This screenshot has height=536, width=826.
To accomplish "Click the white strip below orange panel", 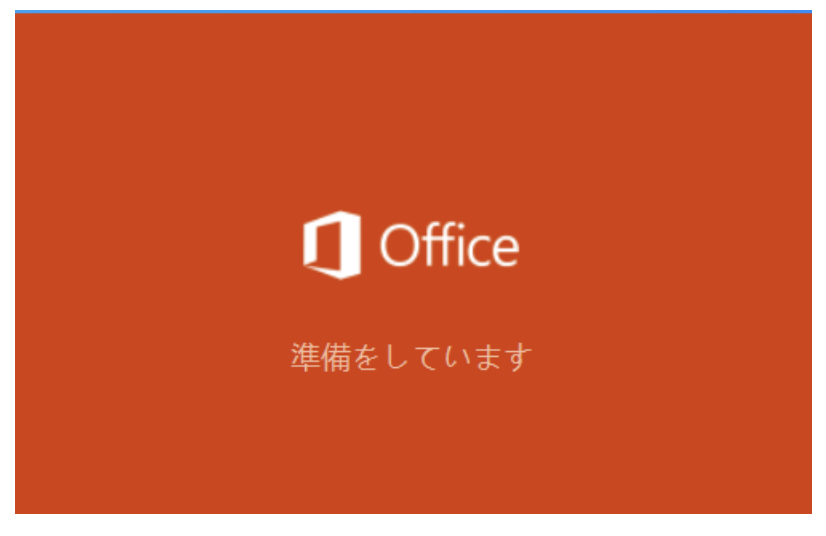I will (x=413, y=525).
